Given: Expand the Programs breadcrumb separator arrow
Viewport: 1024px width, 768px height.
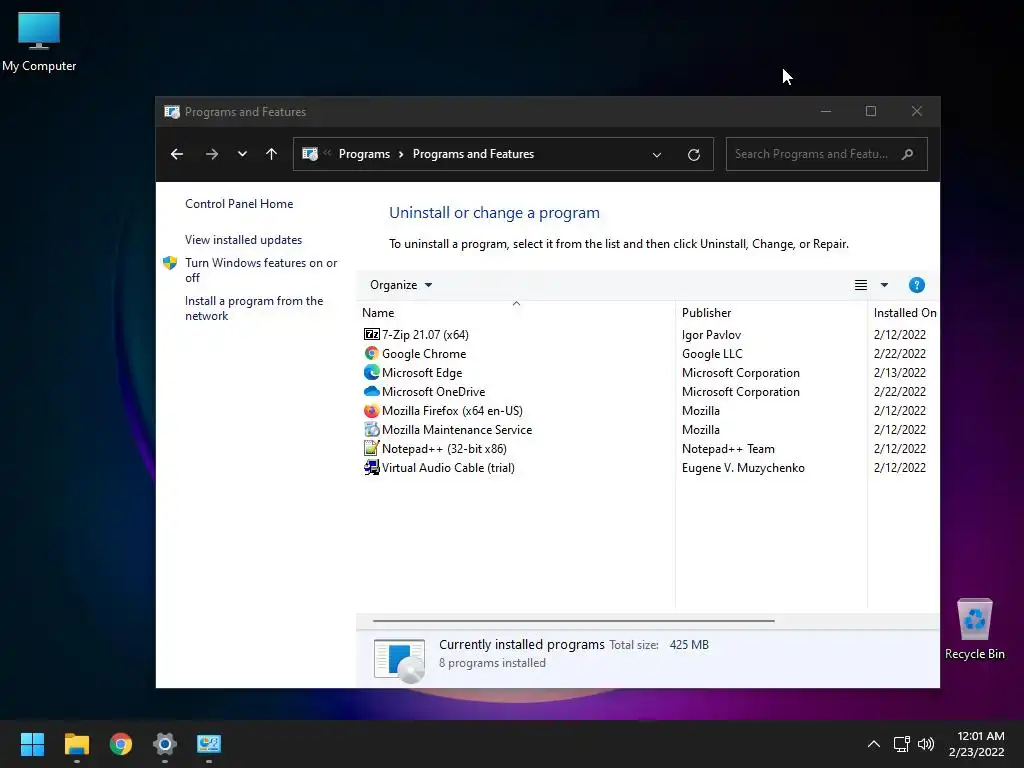Looking at the screenshot, I should tap(401, 154).
